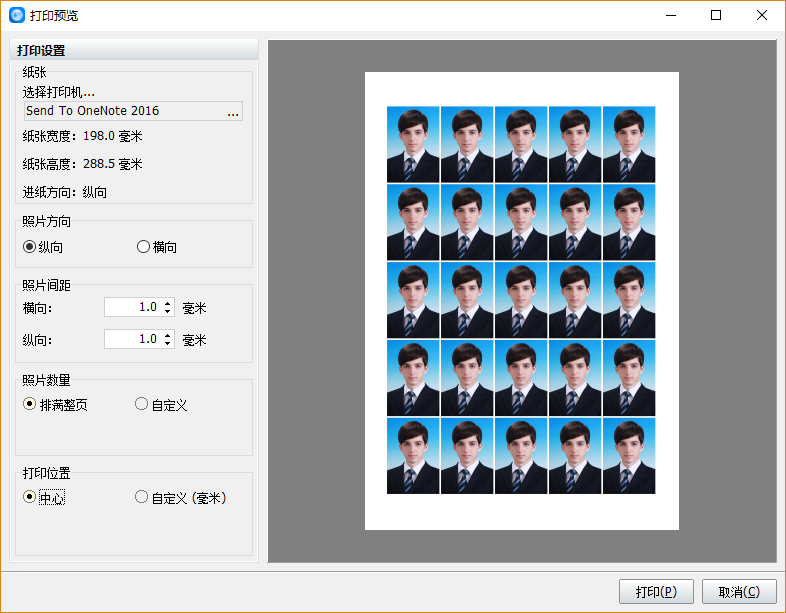This screenshot has width=786, height=613.
Task: Select the 纵向 photo orientation radio button
Action: [x=30, y=247]
